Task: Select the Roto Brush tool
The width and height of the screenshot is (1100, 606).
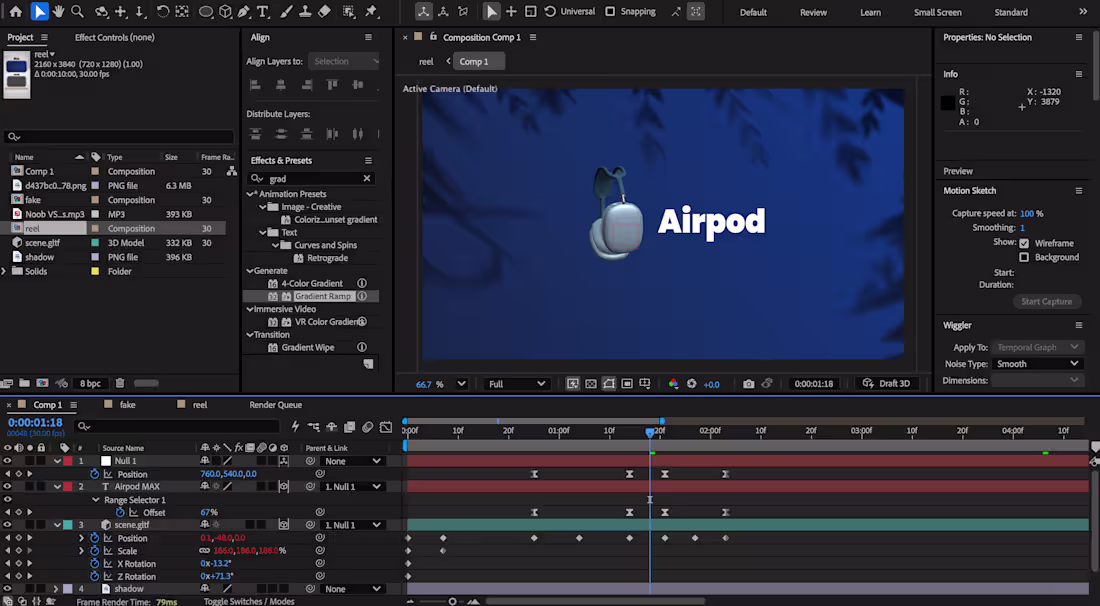Action: (x=349, y=11)
